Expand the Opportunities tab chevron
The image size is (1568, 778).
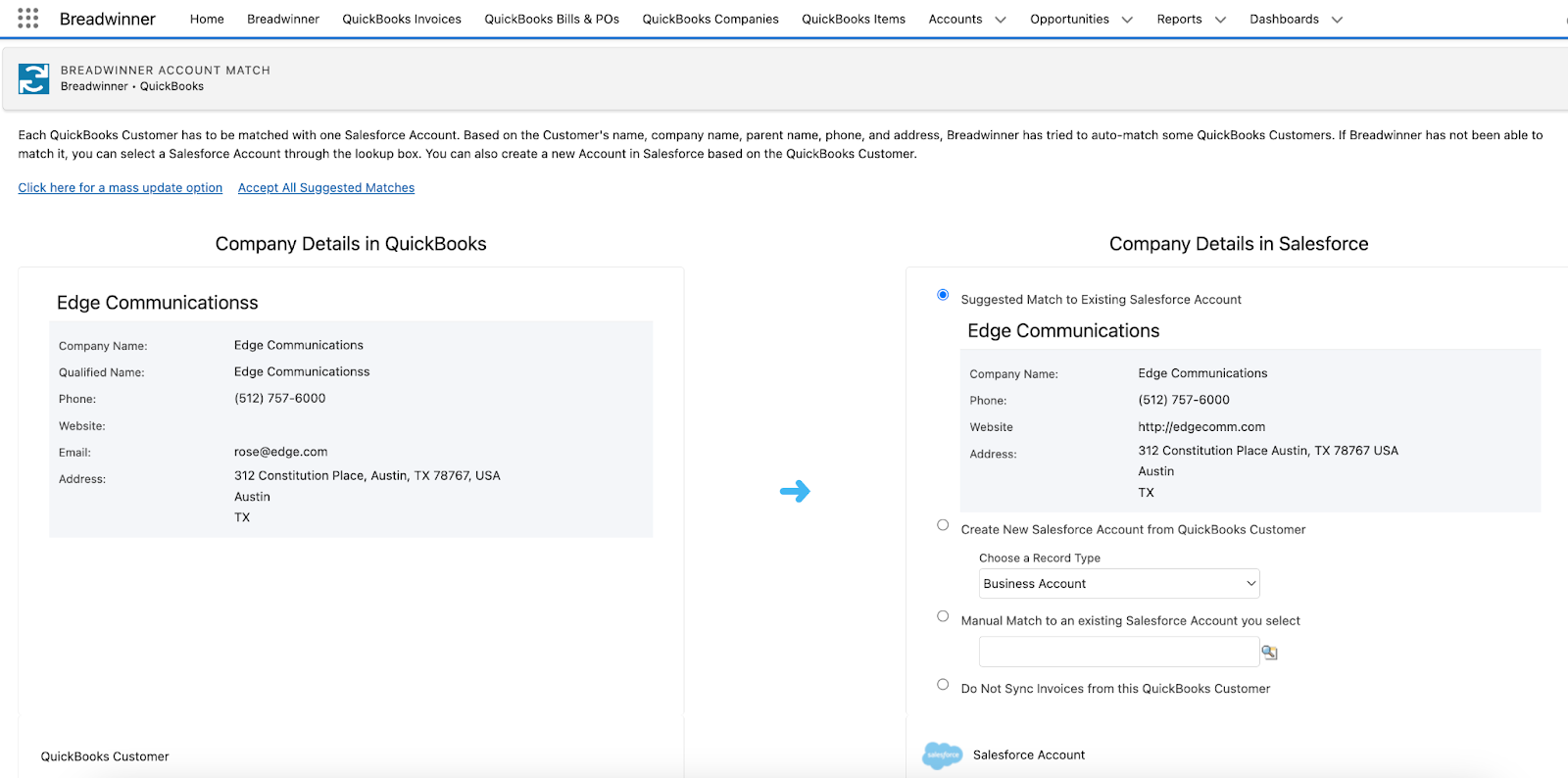[x=1127, y=20]
